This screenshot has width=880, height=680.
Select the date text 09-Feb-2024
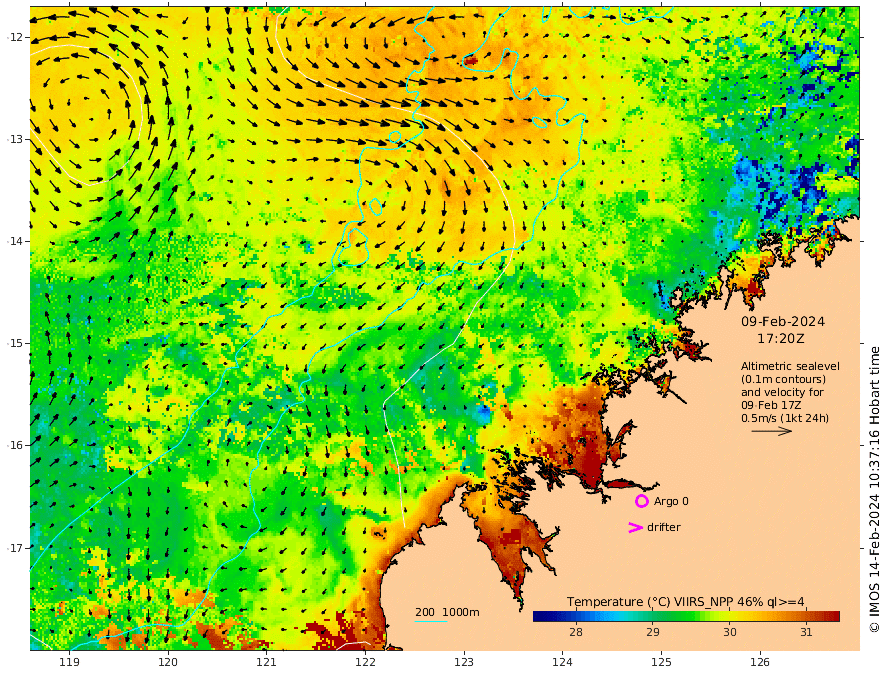[x=783, y=321]
